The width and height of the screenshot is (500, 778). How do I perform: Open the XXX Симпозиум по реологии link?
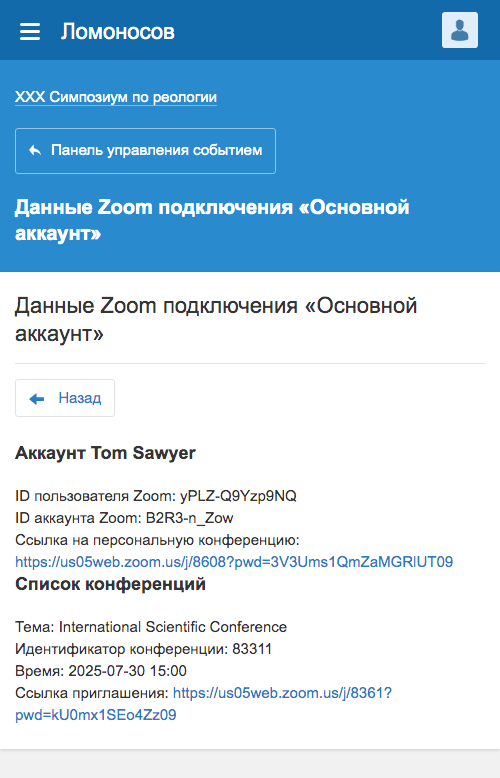point(116,97)
